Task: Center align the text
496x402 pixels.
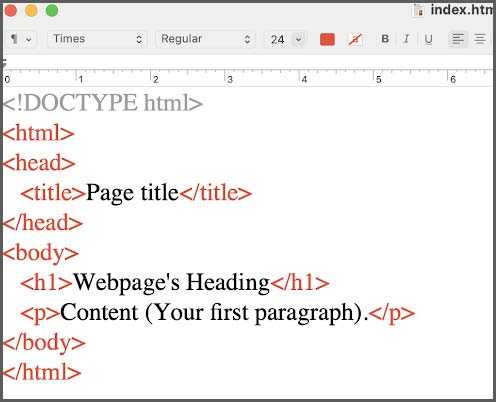Action: 480,39
